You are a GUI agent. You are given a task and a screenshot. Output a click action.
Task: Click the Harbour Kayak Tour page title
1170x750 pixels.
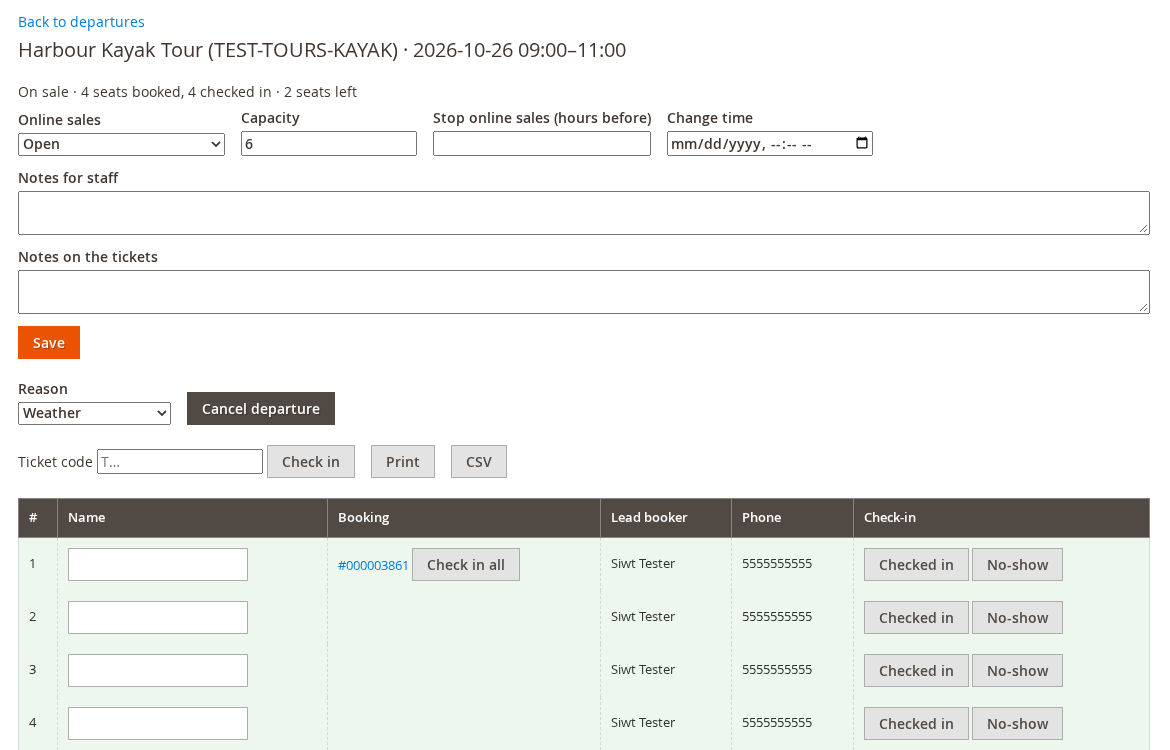(322, 50)
